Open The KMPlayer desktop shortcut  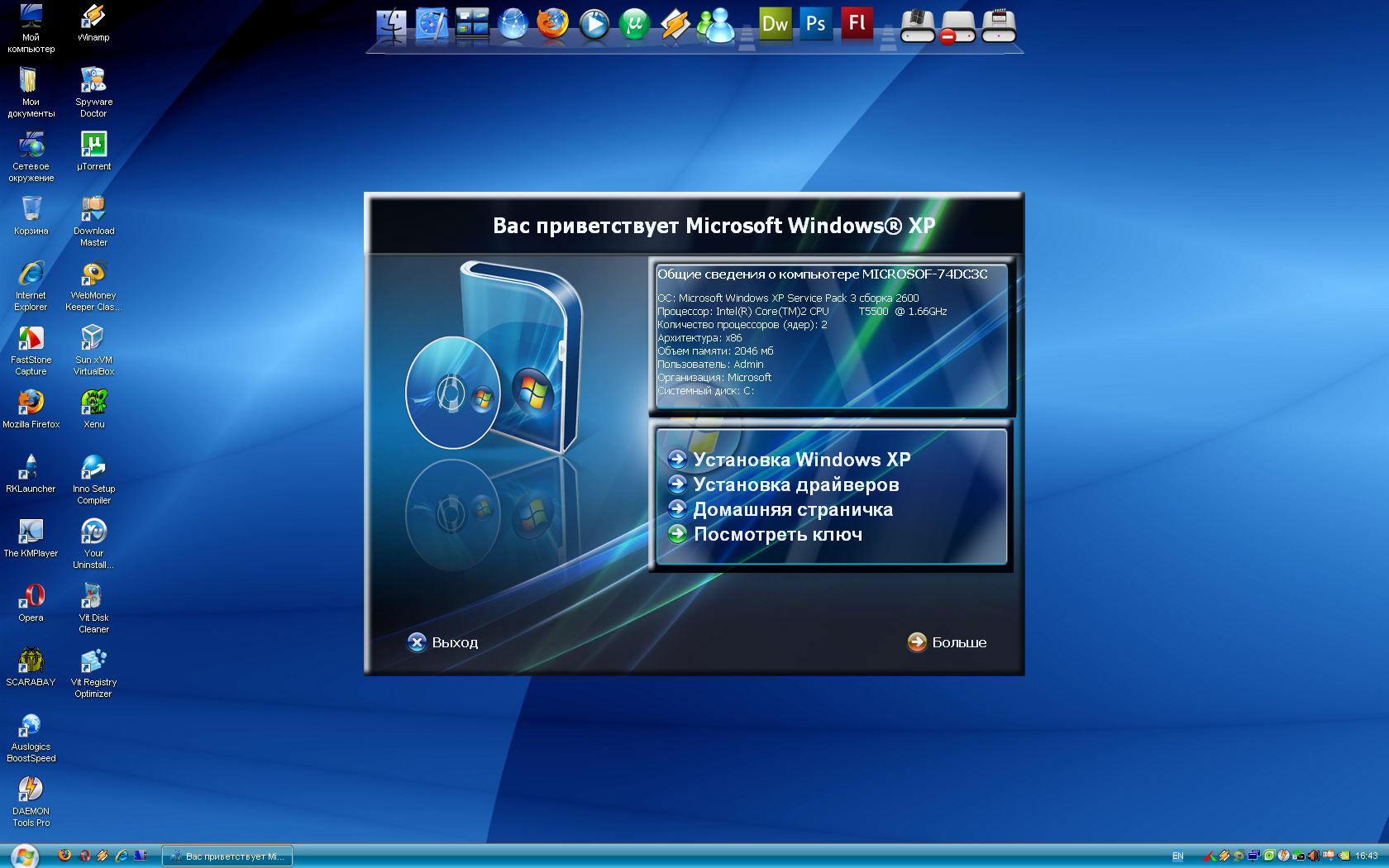click(31, 537)
